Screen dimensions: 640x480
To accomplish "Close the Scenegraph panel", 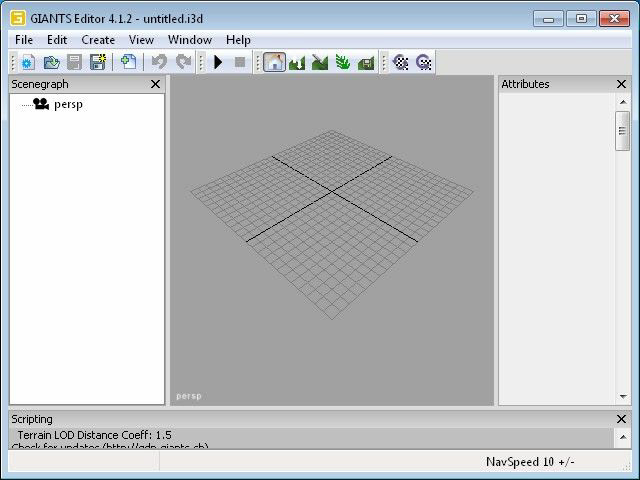I will 155,85.
